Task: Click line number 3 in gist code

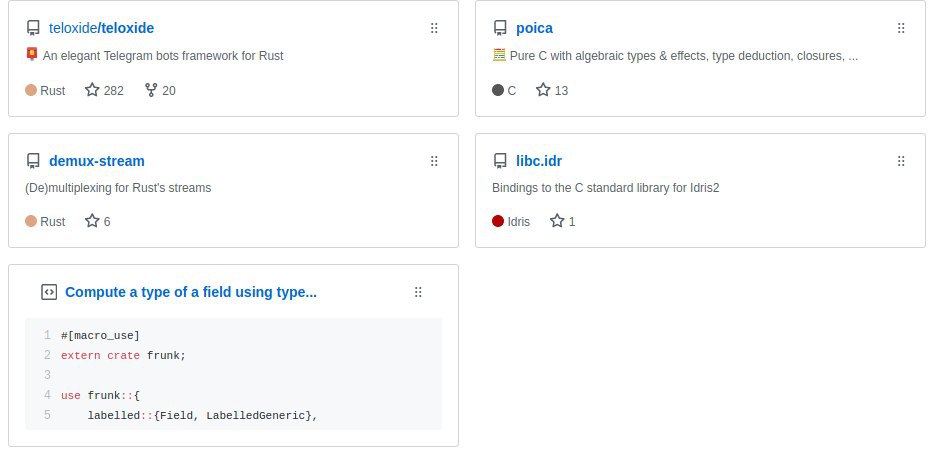Action: pyautogui.click(x=47, y=375)
